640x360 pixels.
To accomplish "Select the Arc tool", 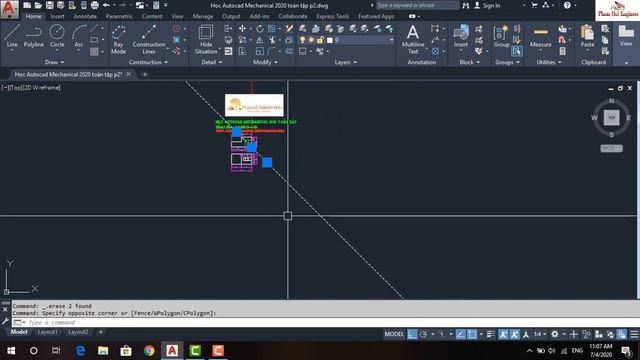I will click(78, 36).
